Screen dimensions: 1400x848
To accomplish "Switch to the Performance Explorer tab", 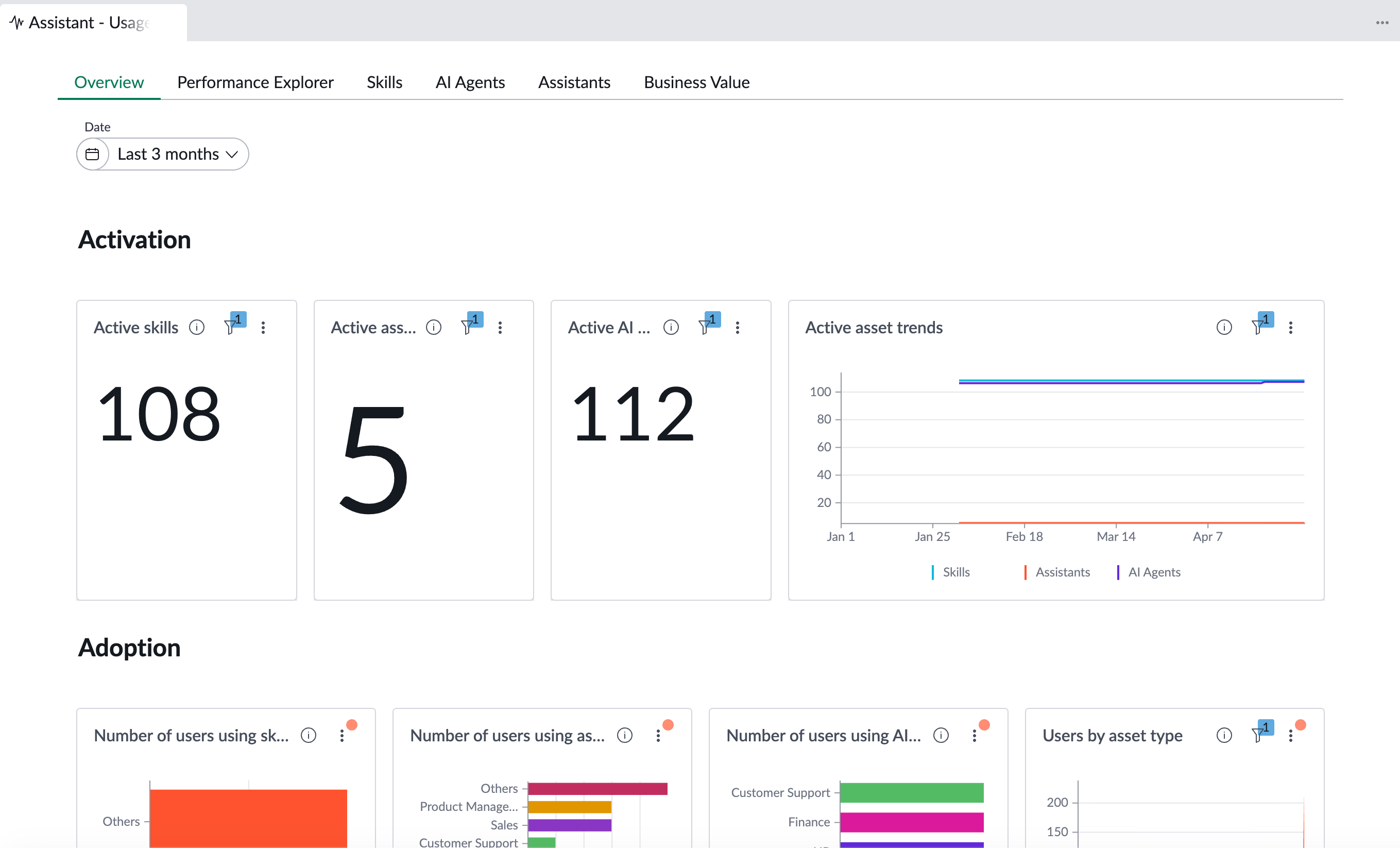I will pyautogui.click(x=255, y=82).
